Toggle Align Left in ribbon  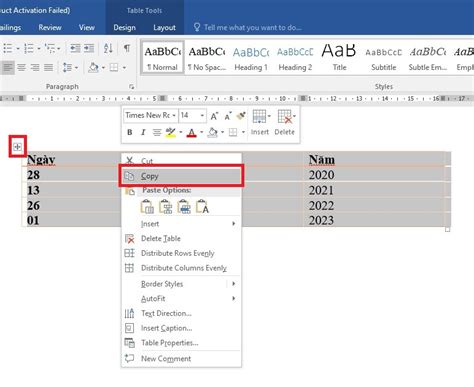point(8,68)
